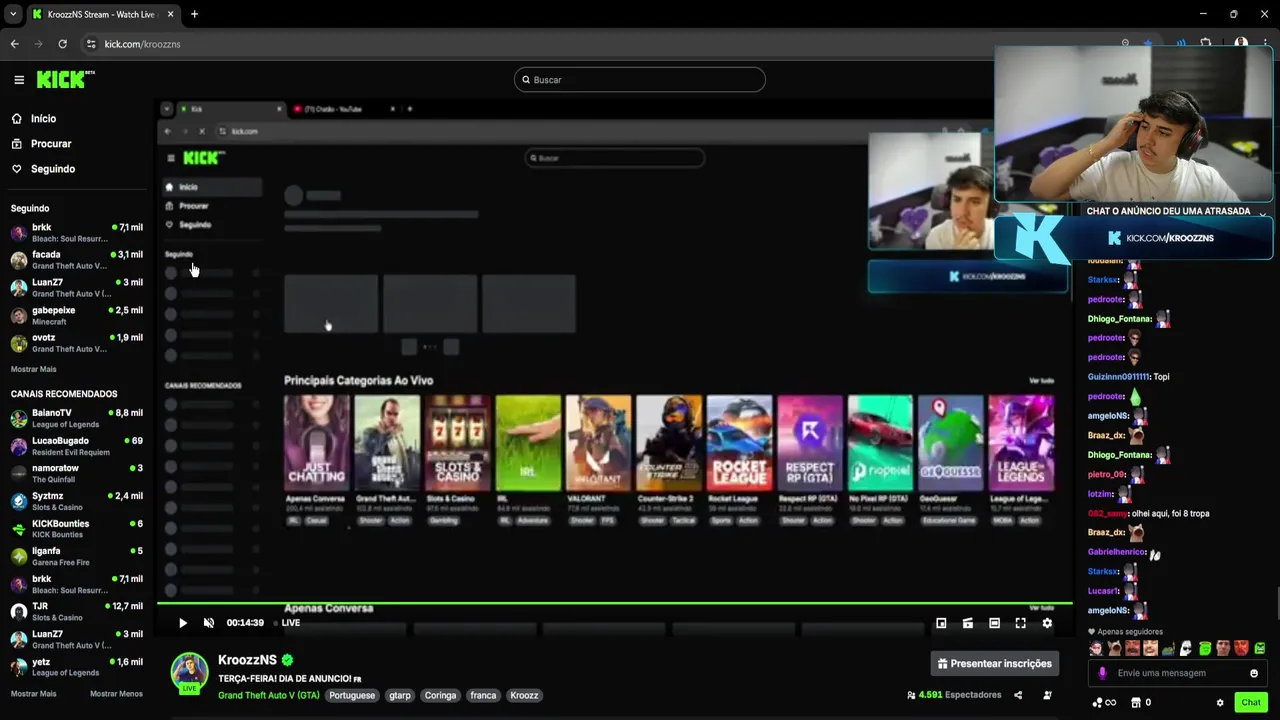Play the paused stream video

[183, 623]
